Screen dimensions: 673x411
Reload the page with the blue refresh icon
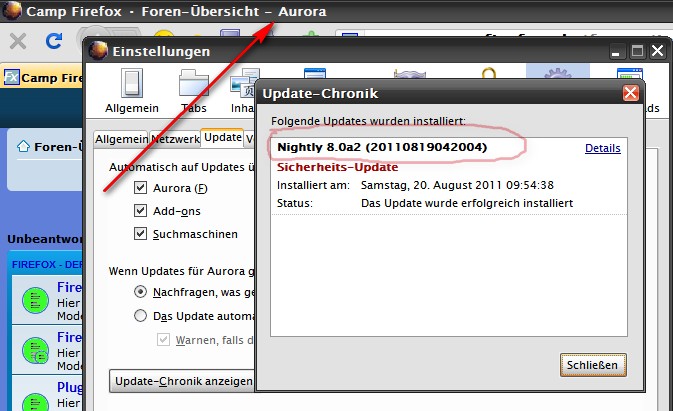pos(54,41)
